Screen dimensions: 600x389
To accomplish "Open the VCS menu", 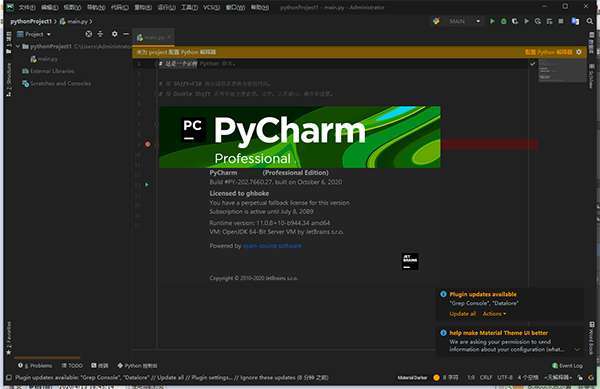I will click(212, 7).
